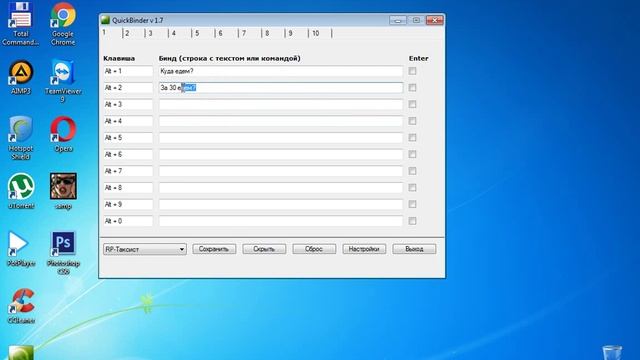Open Photoshop CS6 desktop shortcut

pos(63,253)
